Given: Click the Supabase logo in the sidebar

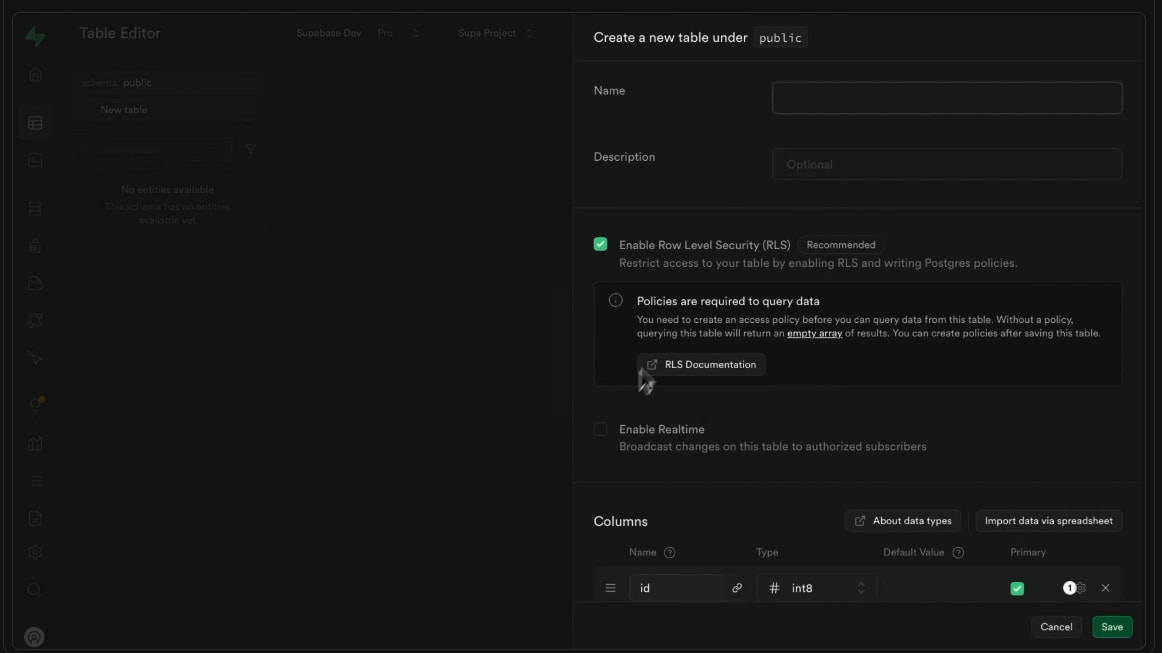Looking at the screenshot, I should pos(35,36).
